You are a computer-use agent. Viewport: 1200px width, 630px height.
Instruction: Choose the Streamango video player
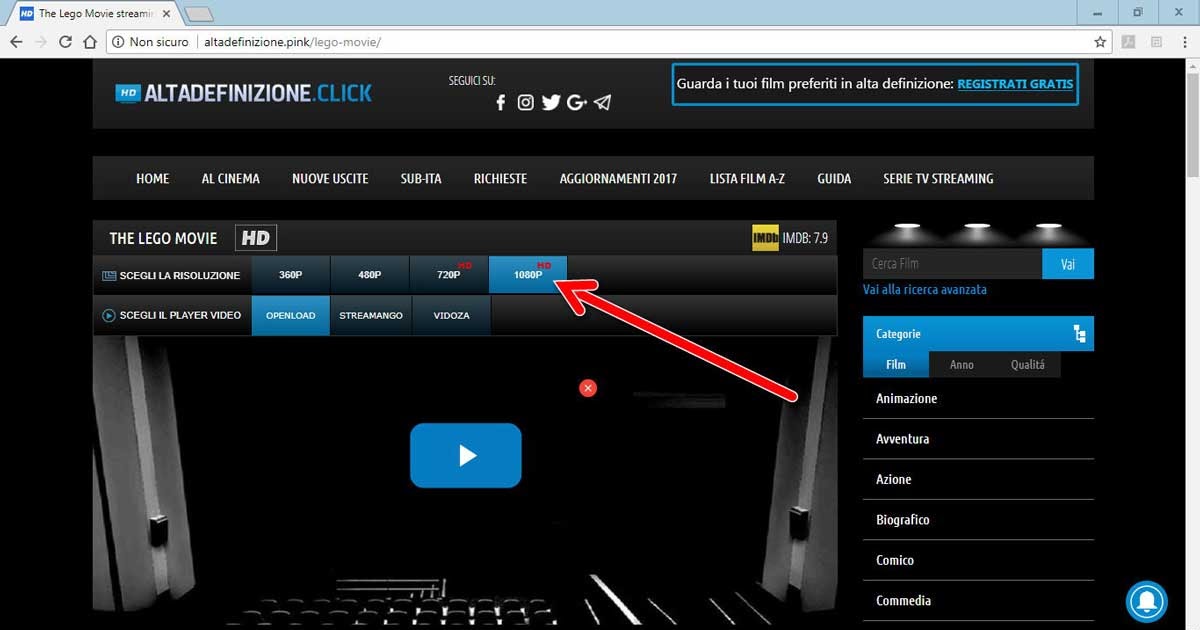371,315
